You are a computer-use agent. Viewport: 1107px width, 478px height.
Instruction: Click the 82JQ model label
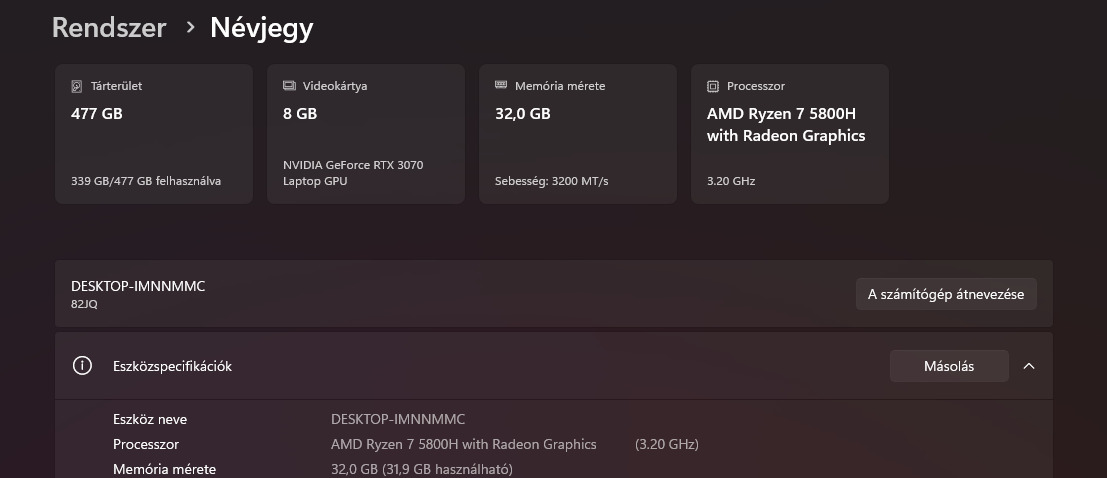(85, 304)
